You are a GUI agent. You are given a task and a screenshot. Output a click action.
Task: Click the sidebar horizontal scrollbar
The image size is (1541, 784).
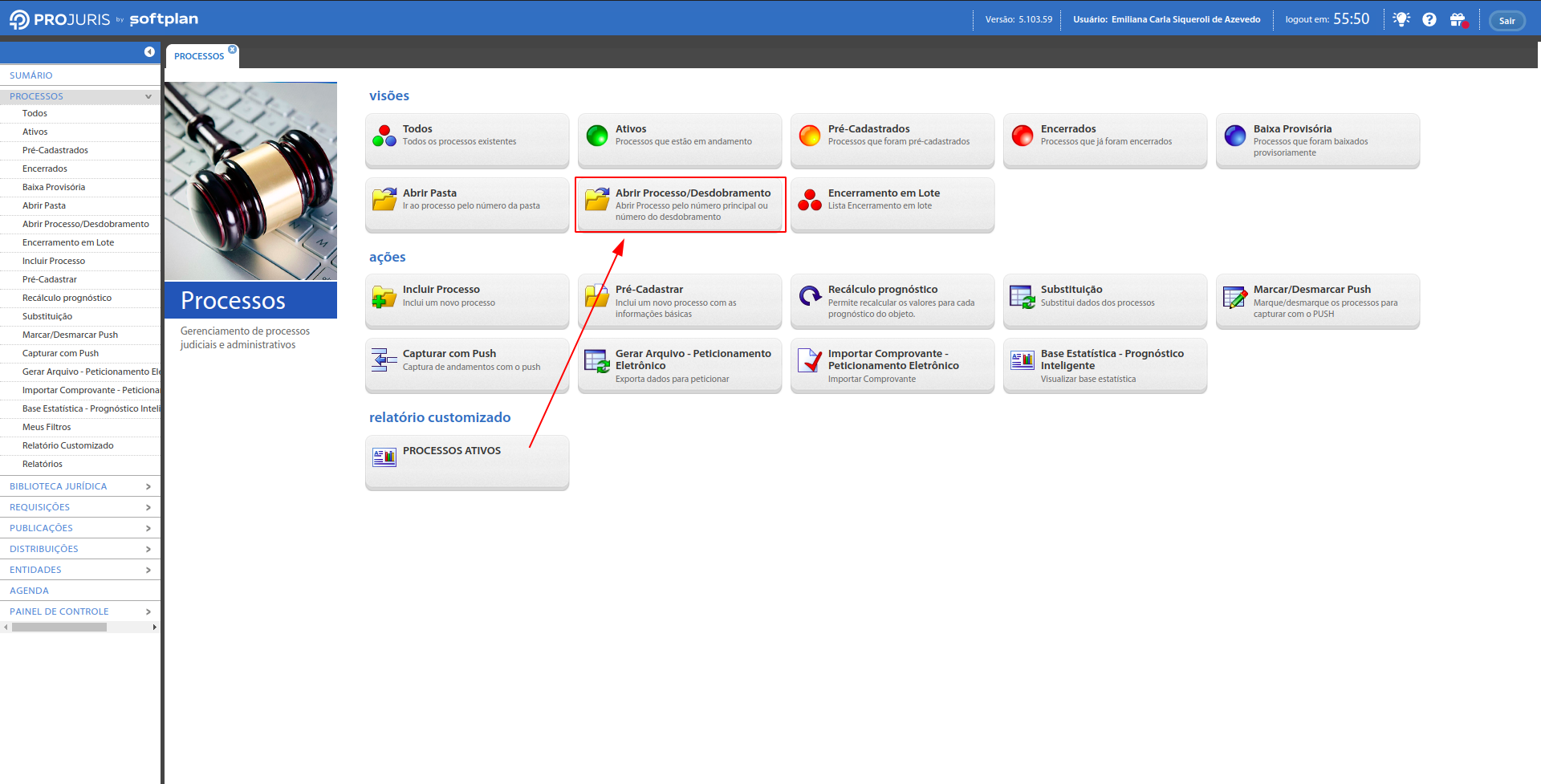(59, 628)
